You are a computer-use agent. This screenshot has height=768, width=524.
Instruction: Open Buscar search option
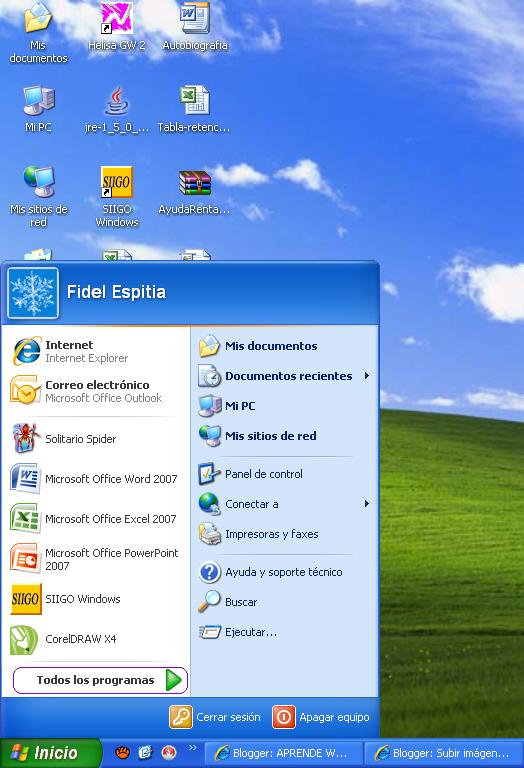[x=284, y=601]
